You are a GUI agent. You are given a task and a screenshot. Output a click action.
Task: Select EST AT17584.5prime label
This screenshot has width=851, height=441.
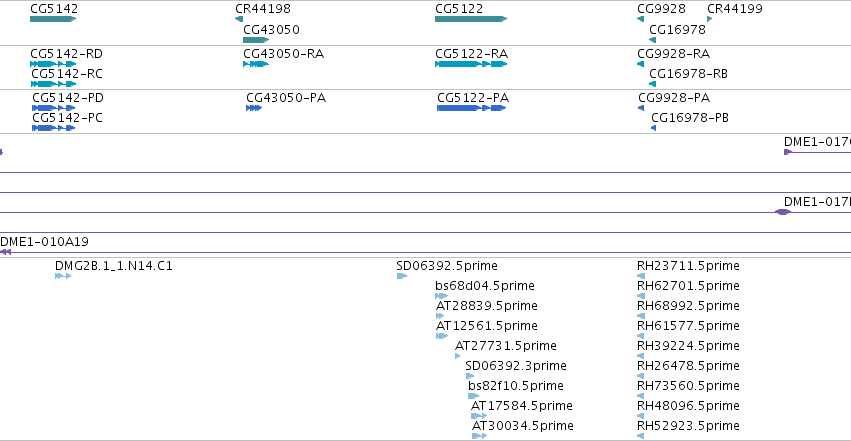[522, 406]
